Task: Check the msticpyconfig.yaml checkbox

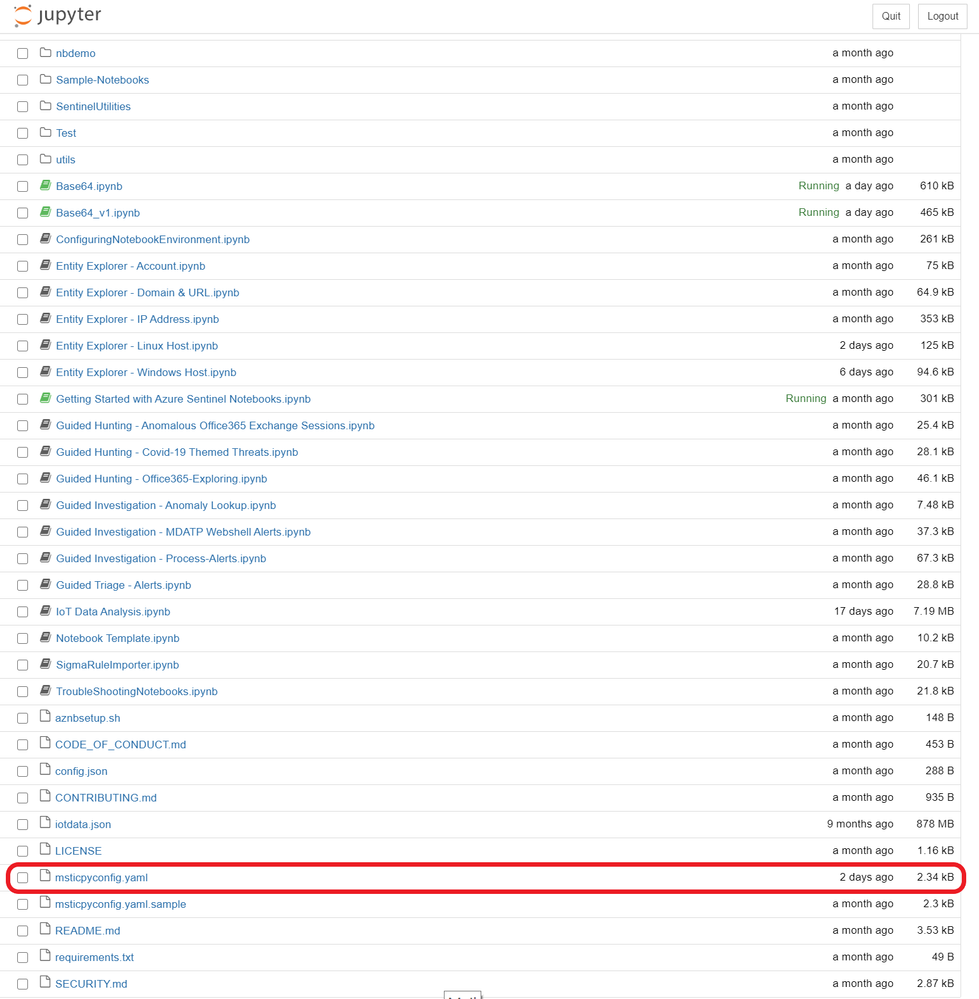Action: [x=23, y=878]
